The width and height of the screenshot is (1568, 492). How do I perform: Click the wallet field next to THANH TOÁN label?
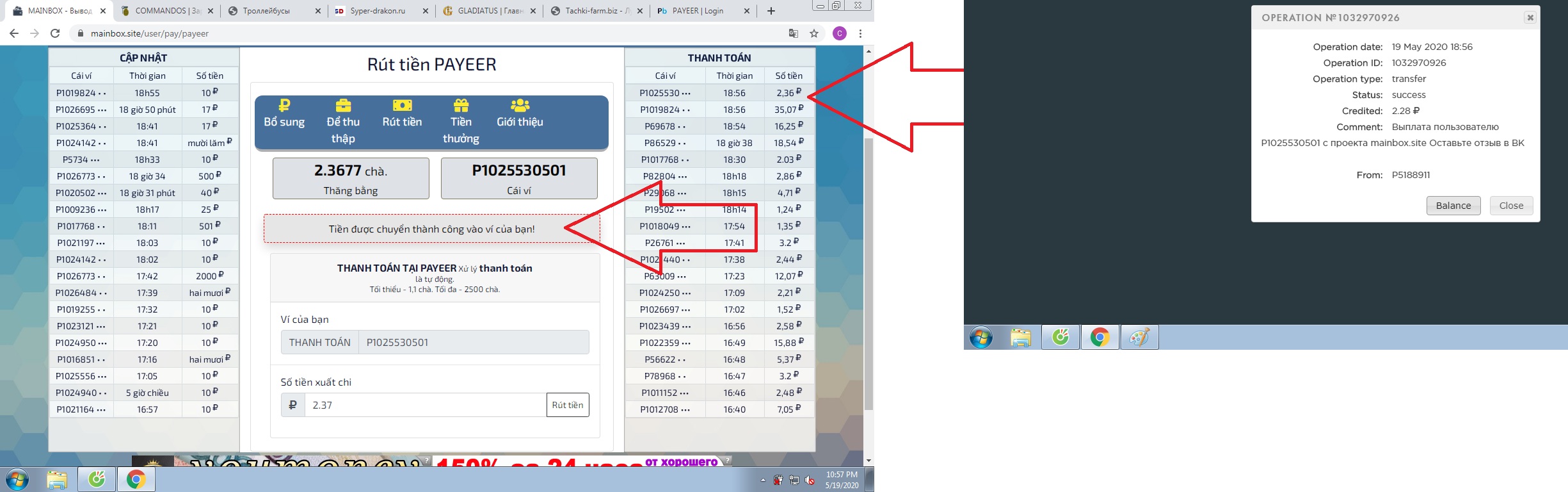[x=474, y=342]
